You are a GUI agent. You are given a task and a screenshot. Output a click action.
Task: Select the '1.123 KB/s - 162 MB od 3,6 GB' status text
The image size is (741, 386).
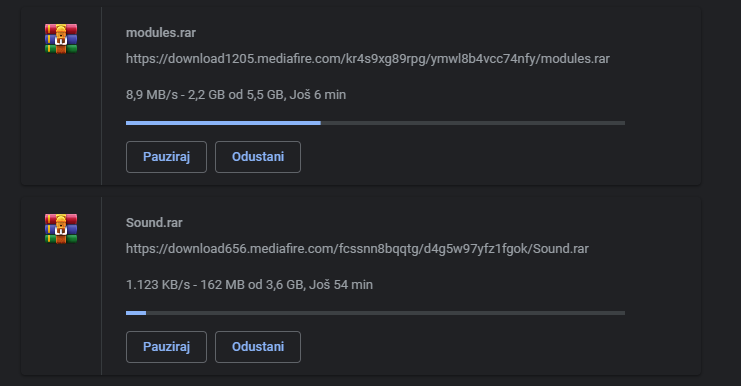pos(215,285)
